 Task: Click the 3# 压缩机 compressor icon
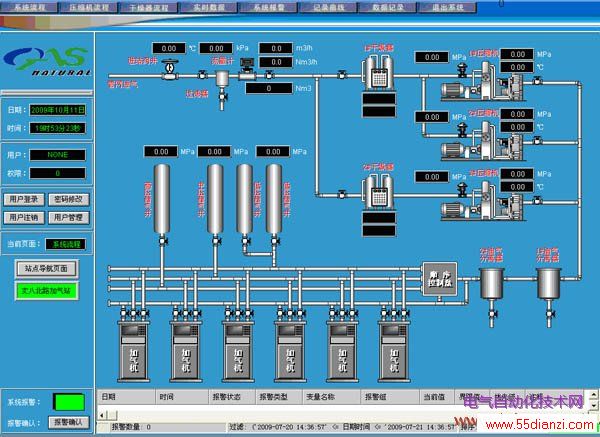tap(483, 202)
